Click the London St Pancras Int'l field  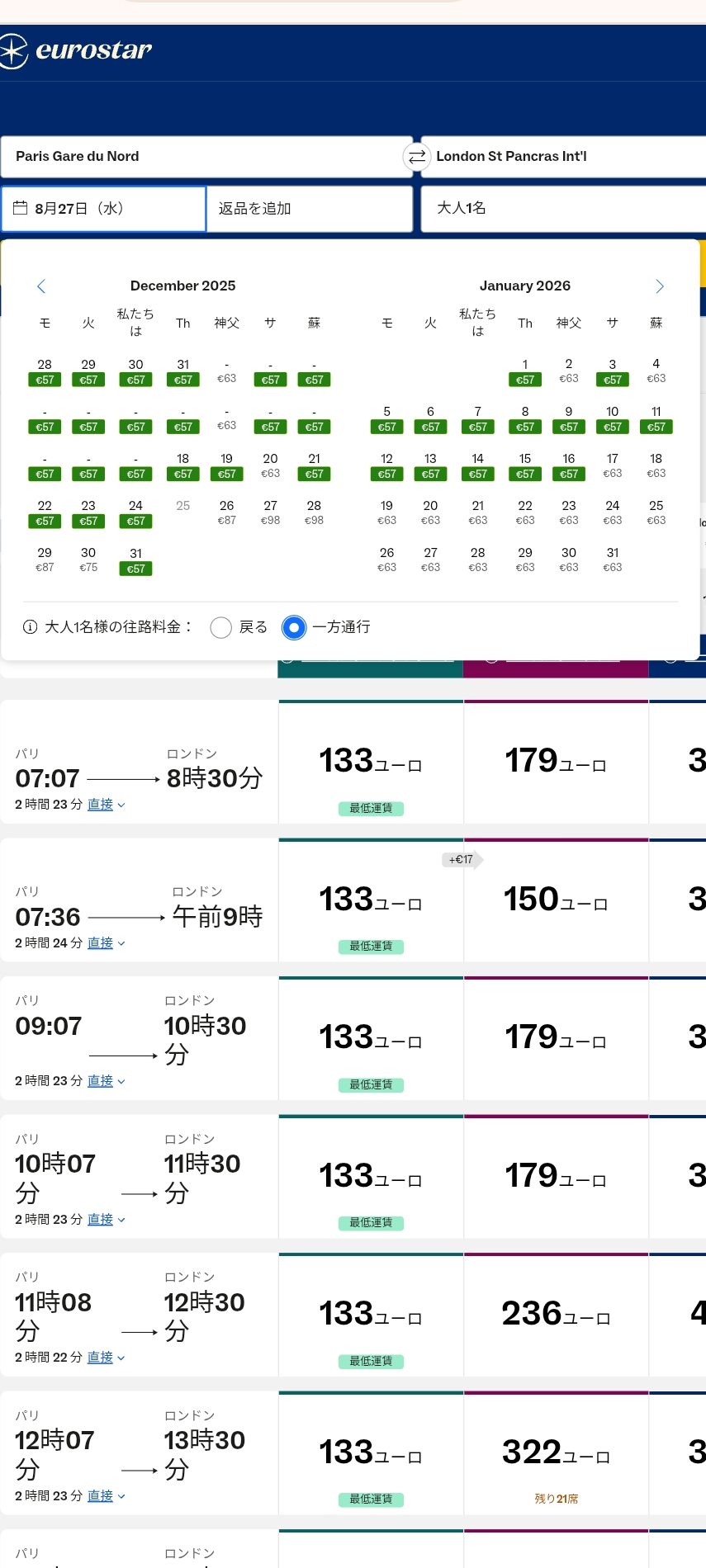(x=561, y=157)
